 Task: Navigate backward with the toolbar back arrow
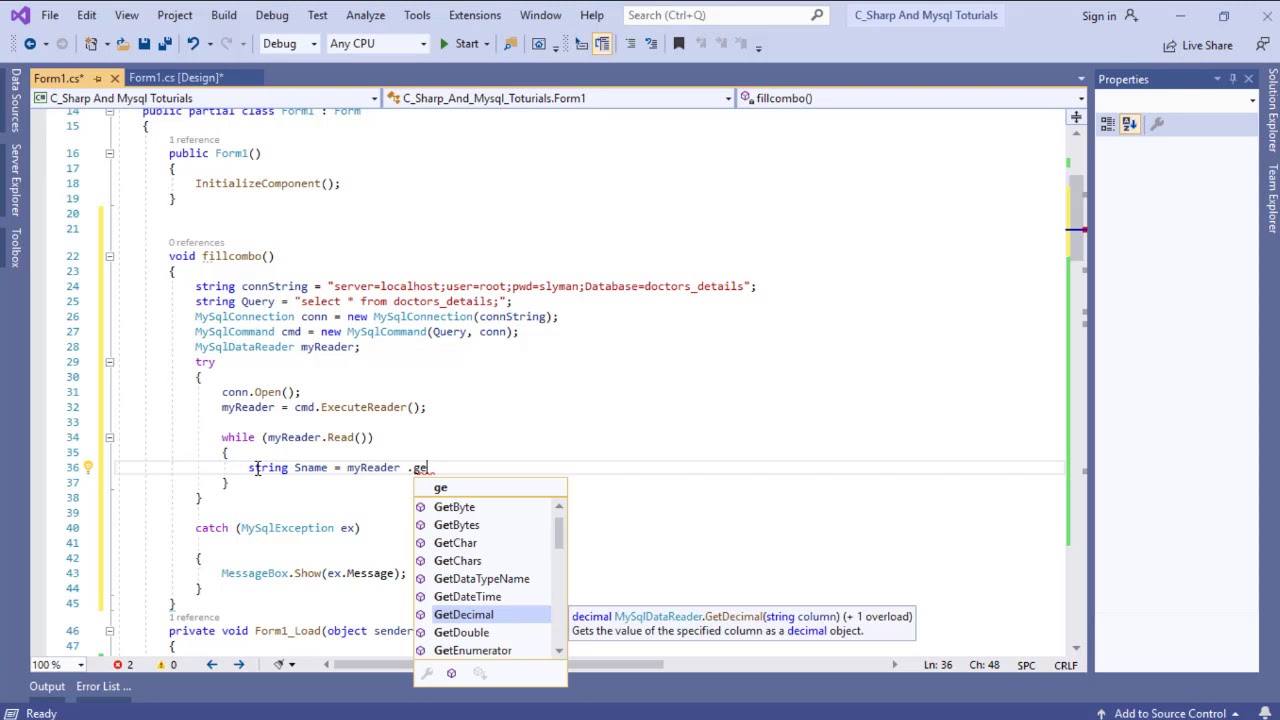(x=30, y=44)
